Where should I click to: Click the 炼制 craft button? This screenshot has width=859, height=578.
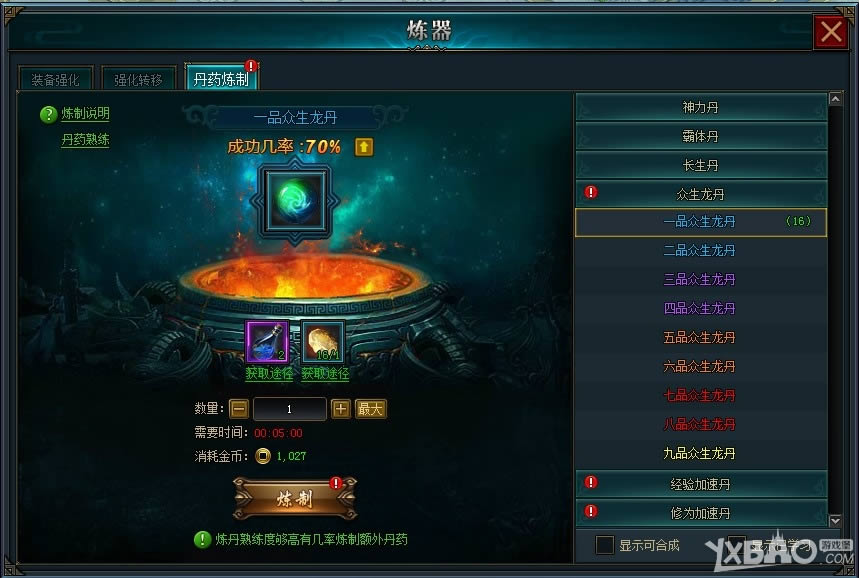click(295, 499)
